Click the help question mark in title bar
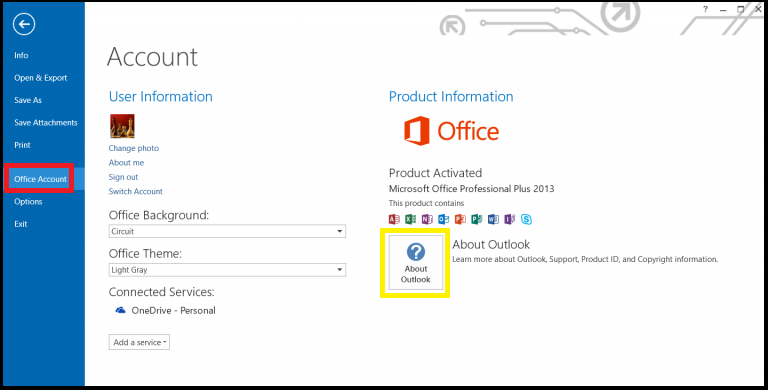 (x=705, y=9)
